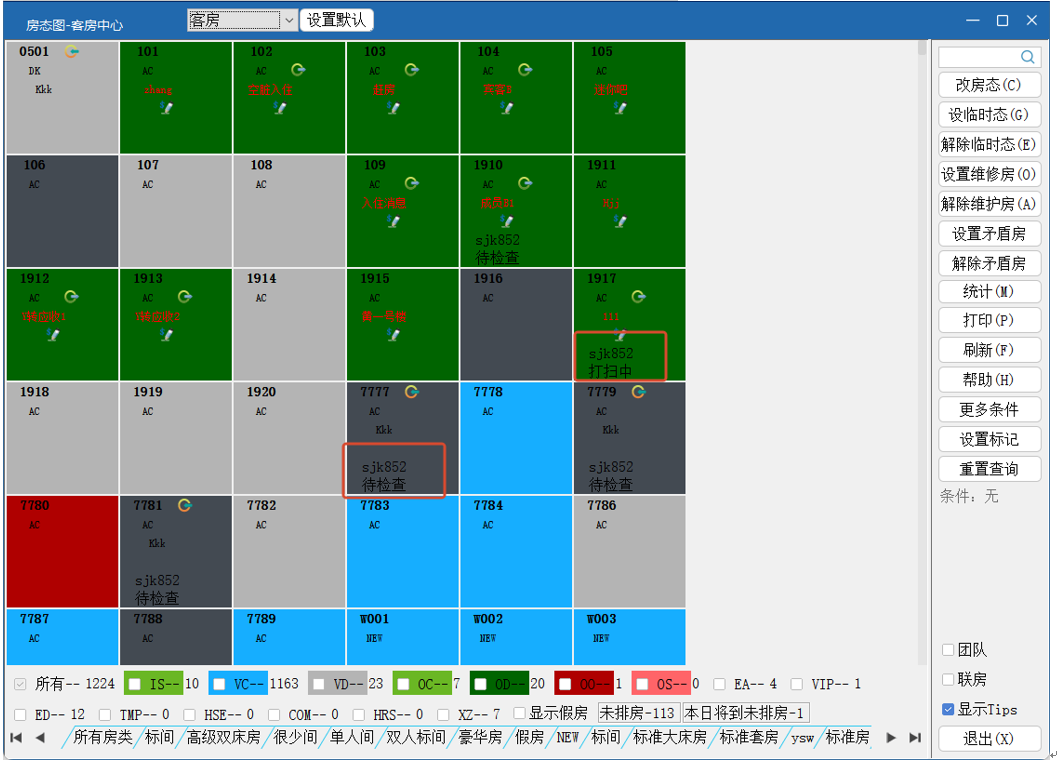This screenshot has height=763, width=1057.
Task: Click circular arrow icon in room 0501
Action: 72,51
